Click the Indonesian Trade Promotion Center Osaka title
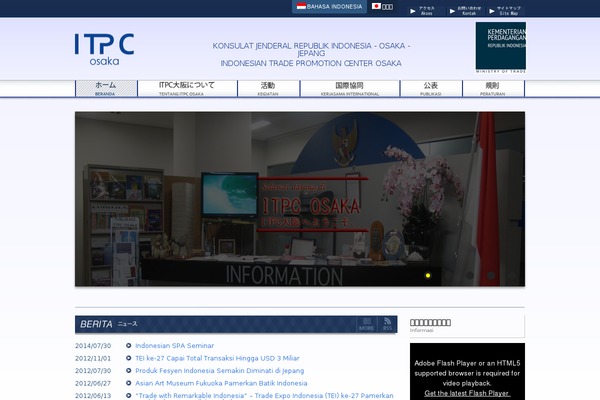 (311, 63)
